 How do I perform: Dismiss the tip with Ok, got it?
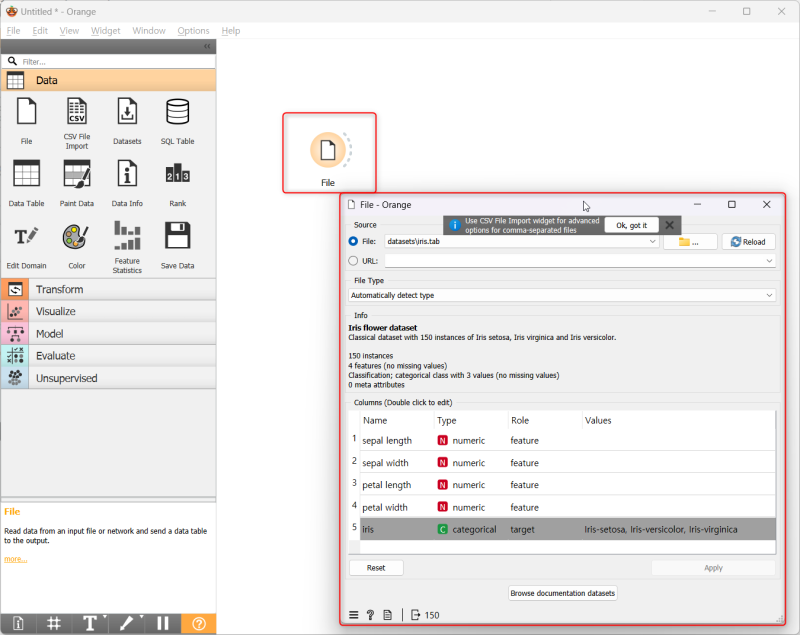[x=631, y=225]
